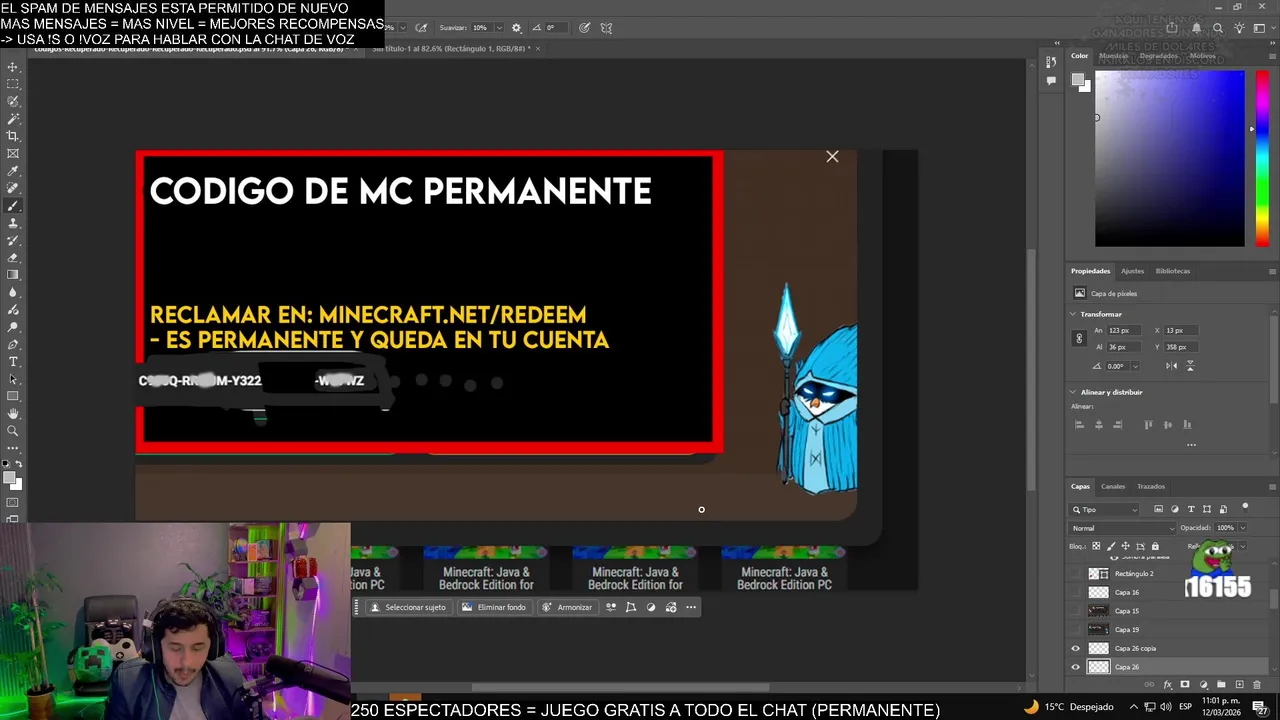Switch to the Bibliotecas tab
This screenshot has height=720, width=1280.
point(1173,271)
